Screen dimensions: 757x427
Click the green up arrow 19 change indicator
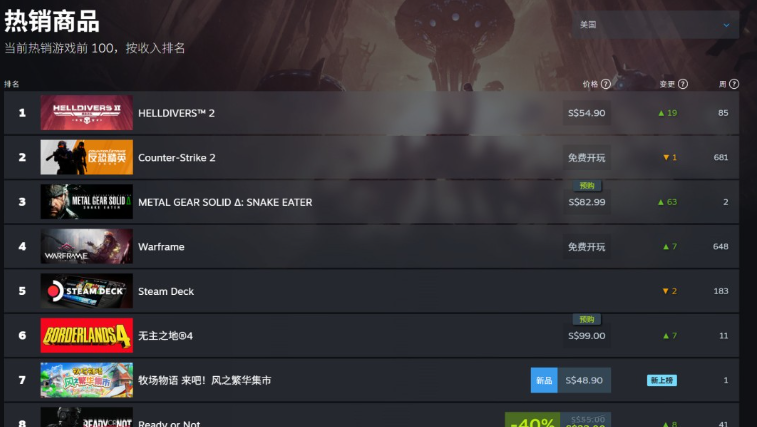tap(668, 113)
